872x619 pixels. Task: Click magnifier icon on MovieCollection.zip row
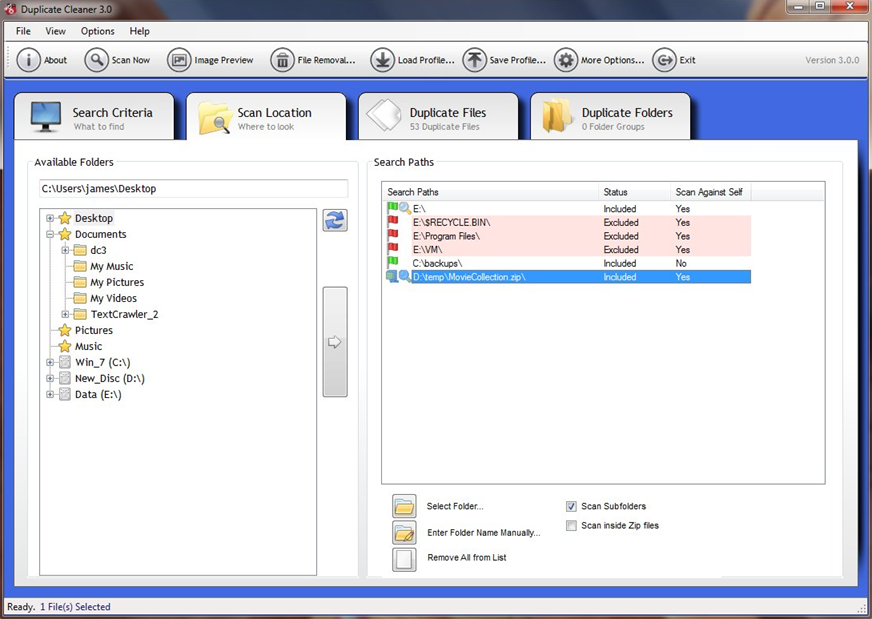pyautogui.click(x=405, y=276)
